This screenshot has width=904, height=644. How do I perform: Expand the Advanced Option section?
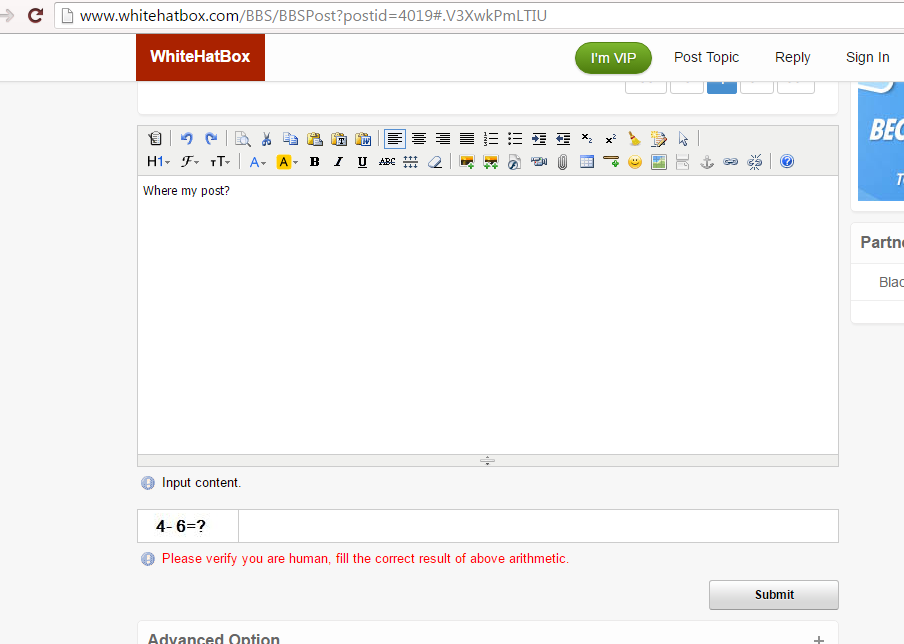pos(819,639)
